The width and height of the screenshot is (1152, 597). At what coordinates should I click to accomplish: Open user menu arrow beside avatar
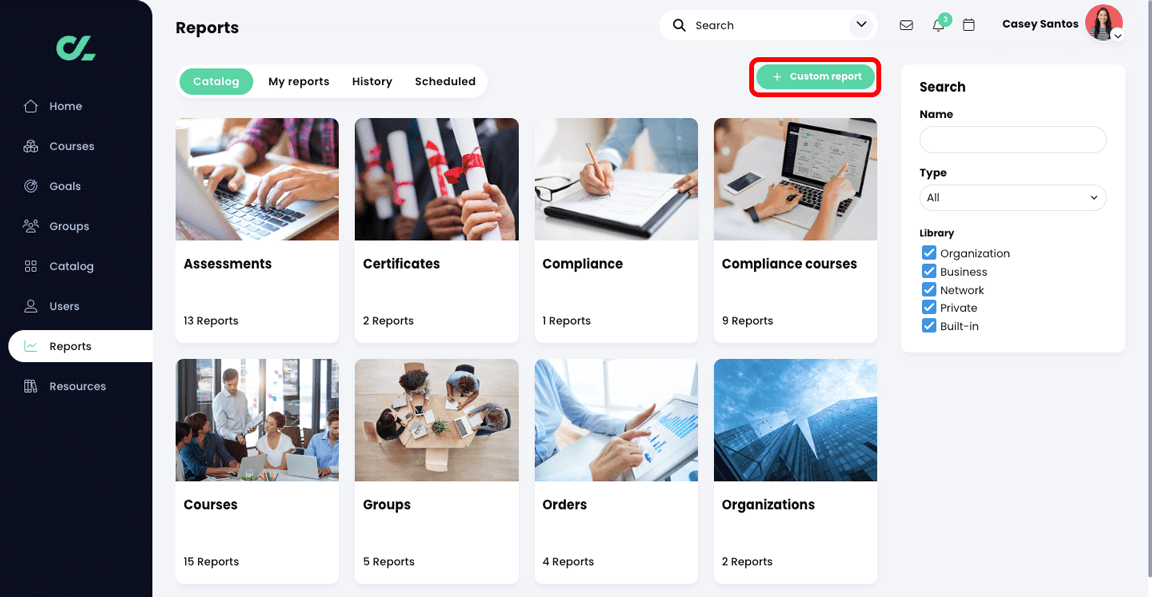[1117, 35]
